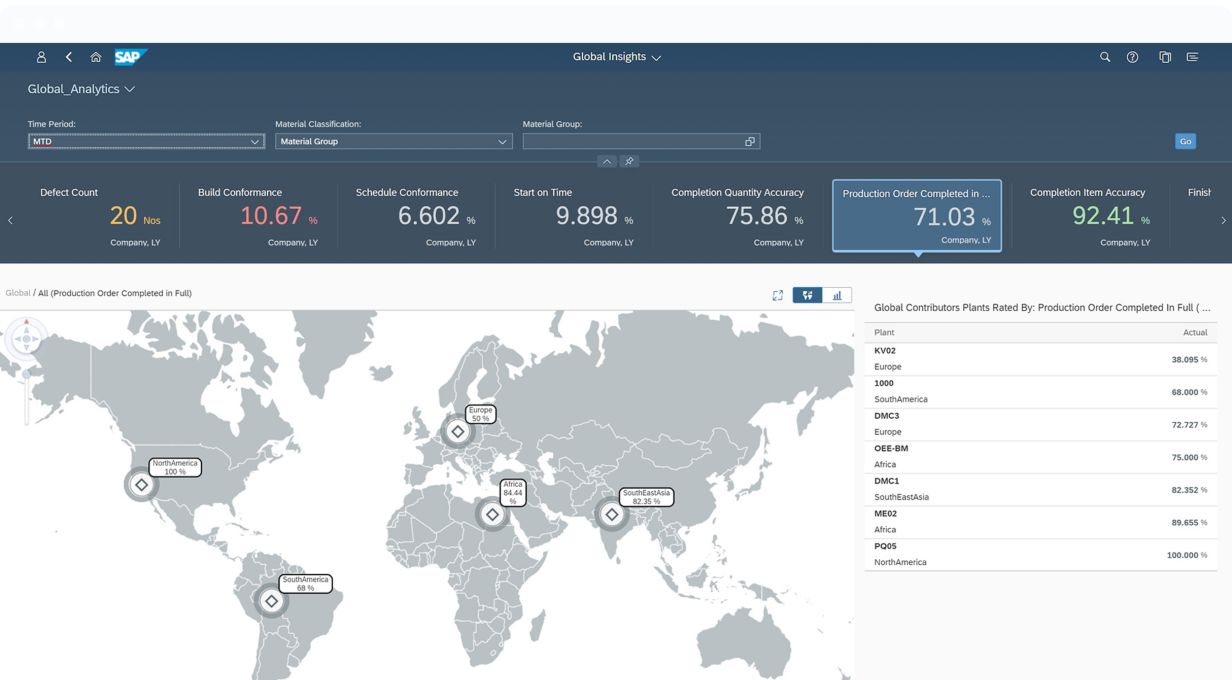Pin the filter header bar
This screenshot has height=680, width=1232.
point(629,161)
